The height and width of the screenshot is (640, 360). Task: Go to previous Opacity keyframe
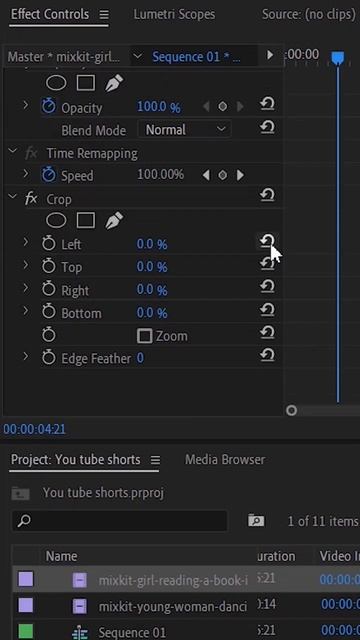coord(206,107)
